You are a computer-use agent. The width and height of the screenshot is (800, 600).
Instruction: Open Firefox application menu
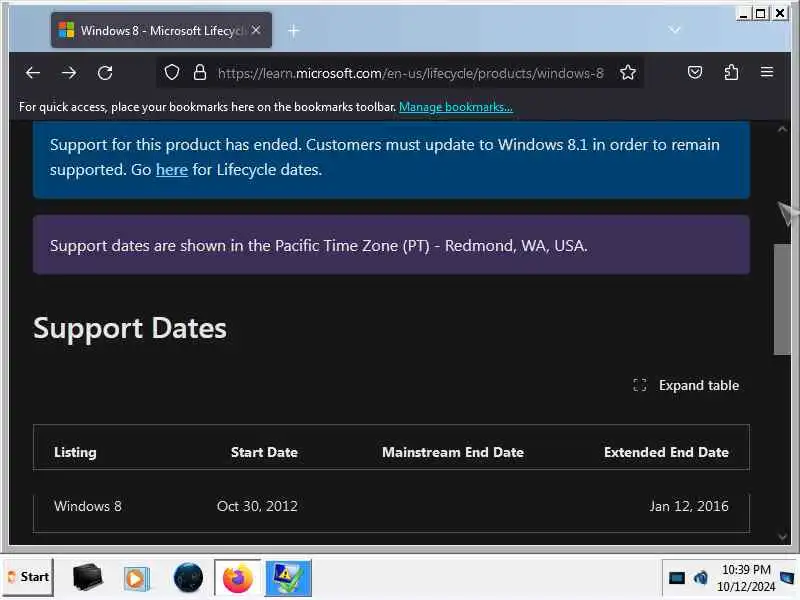coord(767,72)
